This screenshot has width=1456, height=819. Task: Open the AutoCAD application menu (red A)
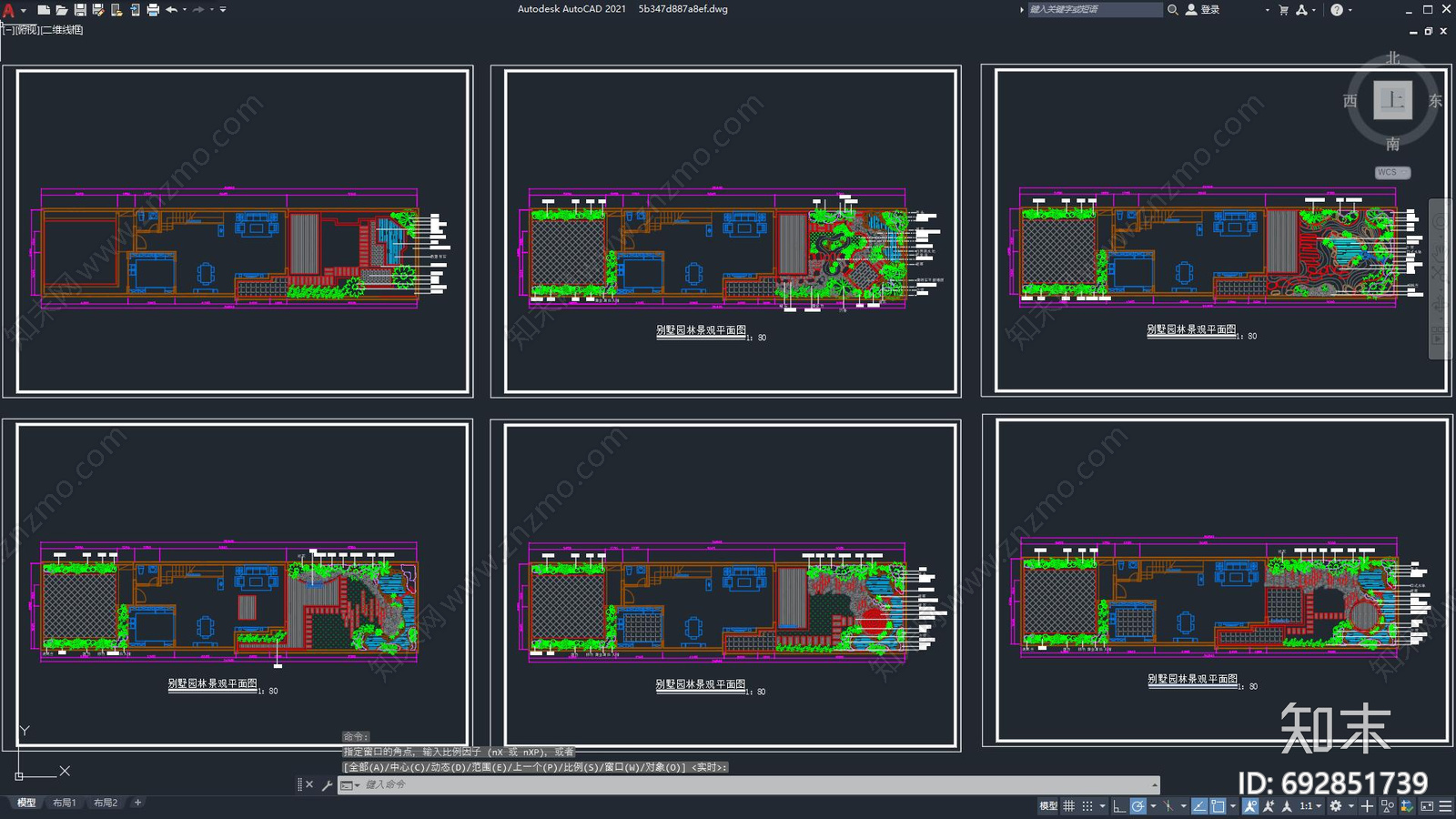tap(8, 10)
